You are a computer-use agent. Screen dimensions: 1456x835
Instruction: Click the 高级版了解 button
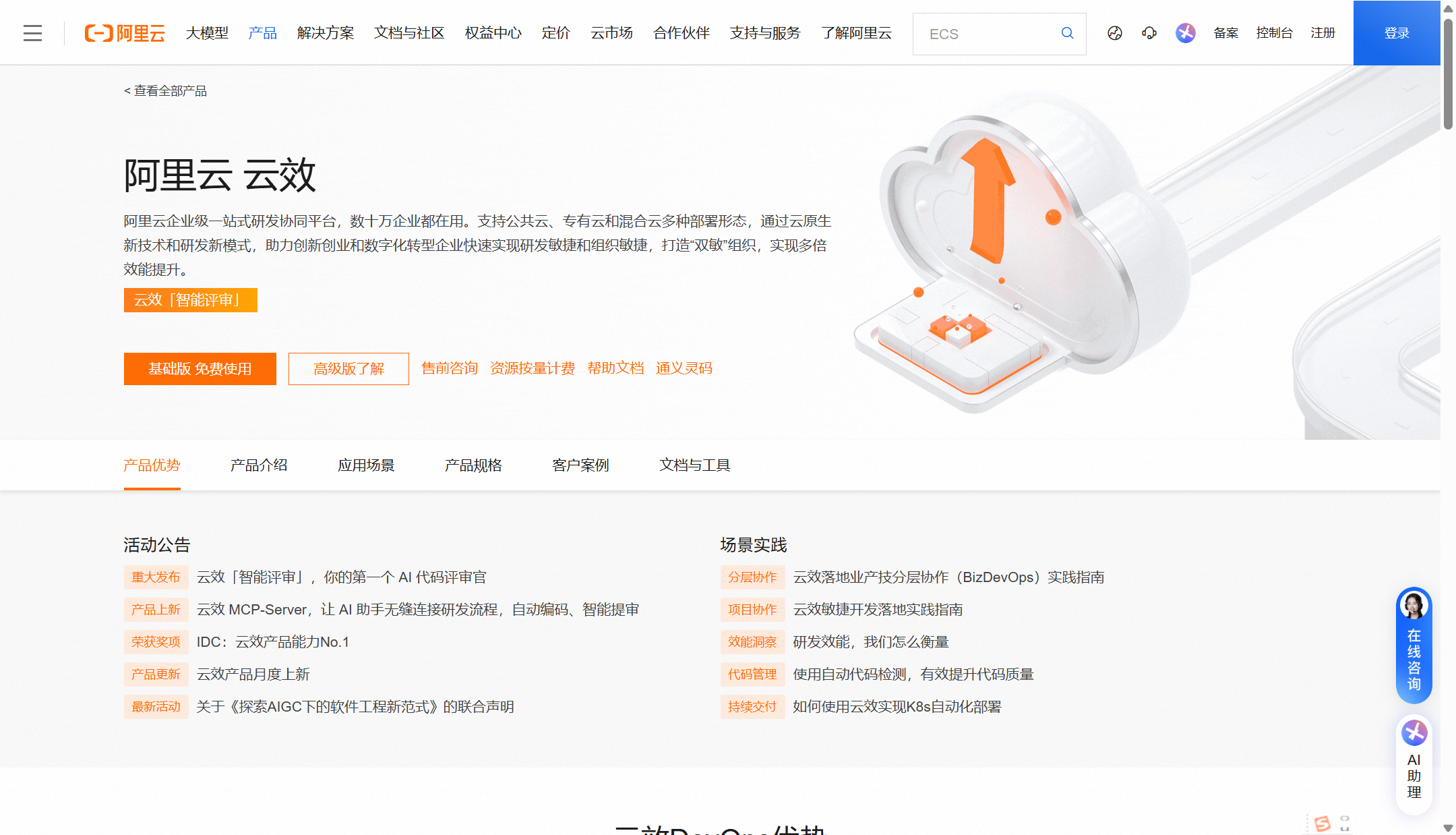(x=348, y=369)
